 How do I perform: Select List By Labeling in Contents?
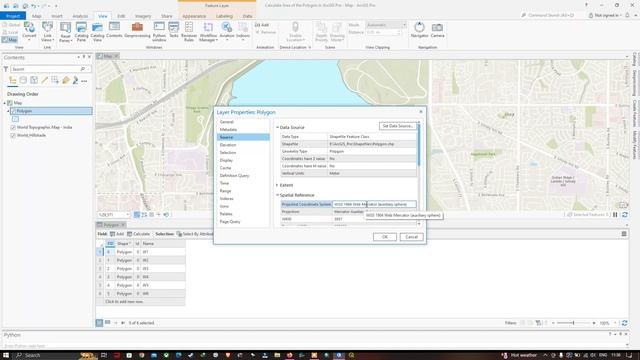[66, 80]
